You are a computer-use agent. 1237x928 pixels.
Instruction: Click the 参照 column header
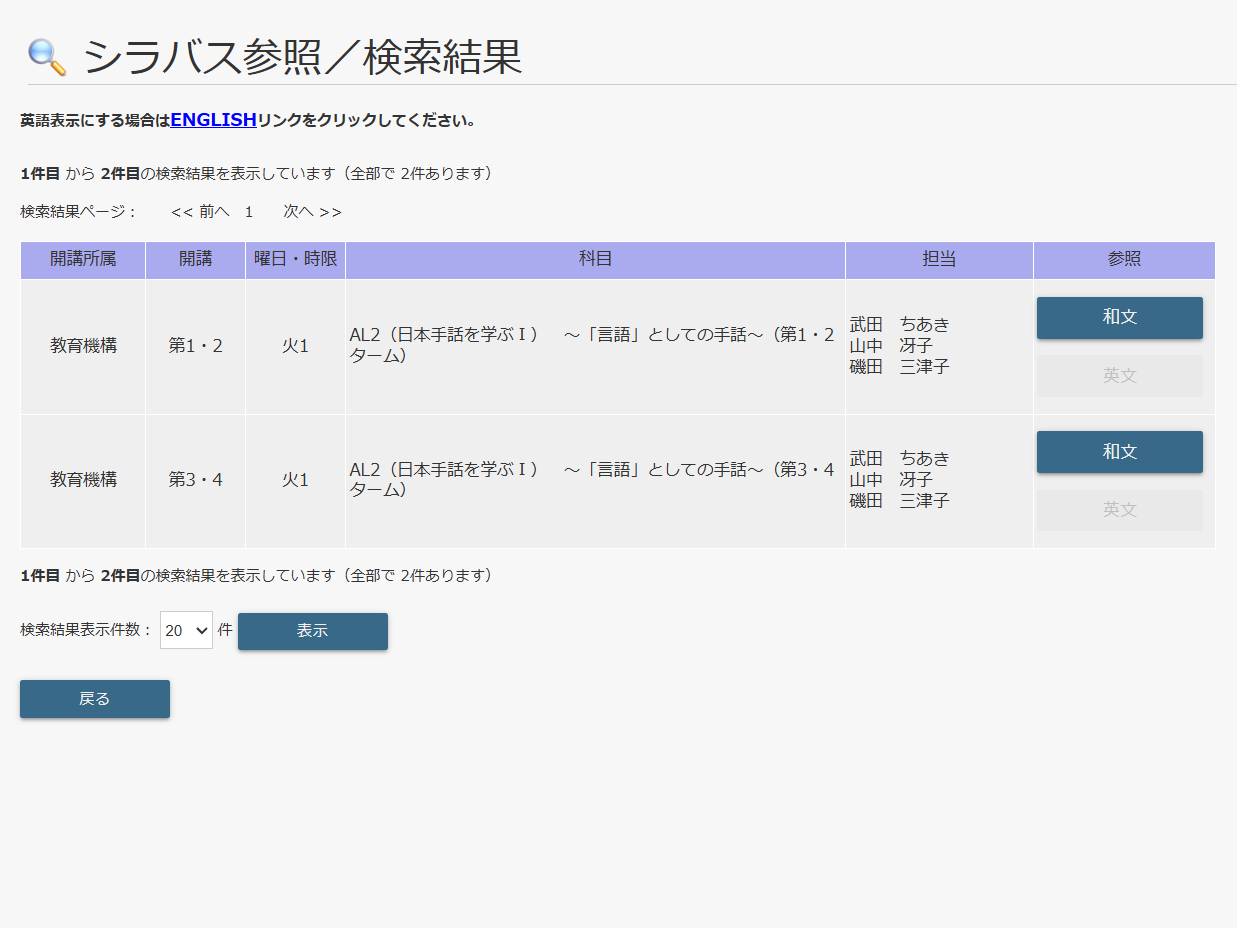point(1124,260)
